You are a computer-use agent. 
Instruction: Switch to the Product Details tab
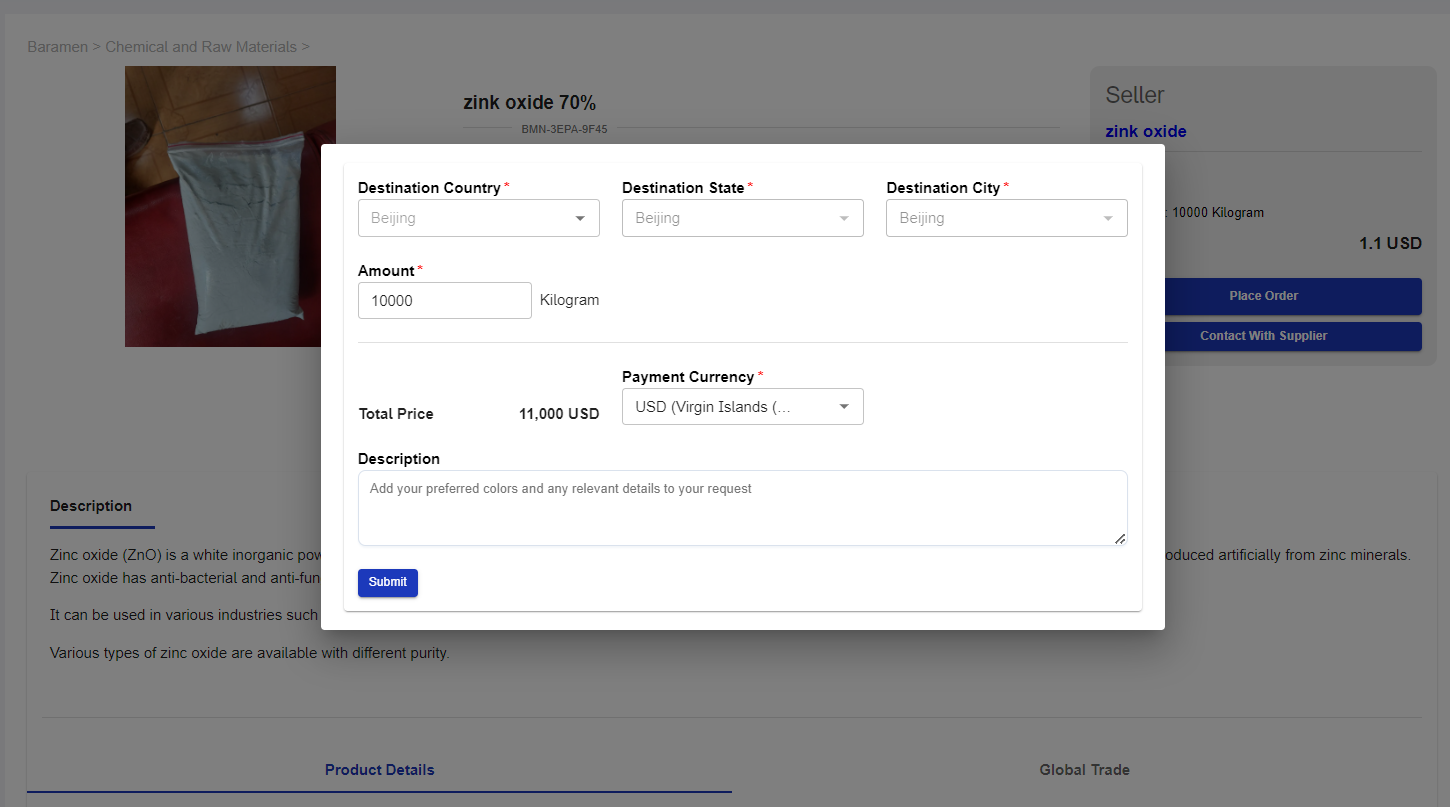pyautogui.click(x=379, y=770)
